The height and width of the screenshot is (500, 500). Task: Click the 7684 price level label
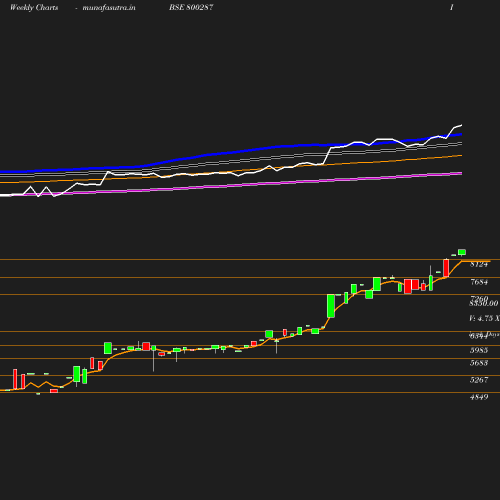[x=479, y=282]
